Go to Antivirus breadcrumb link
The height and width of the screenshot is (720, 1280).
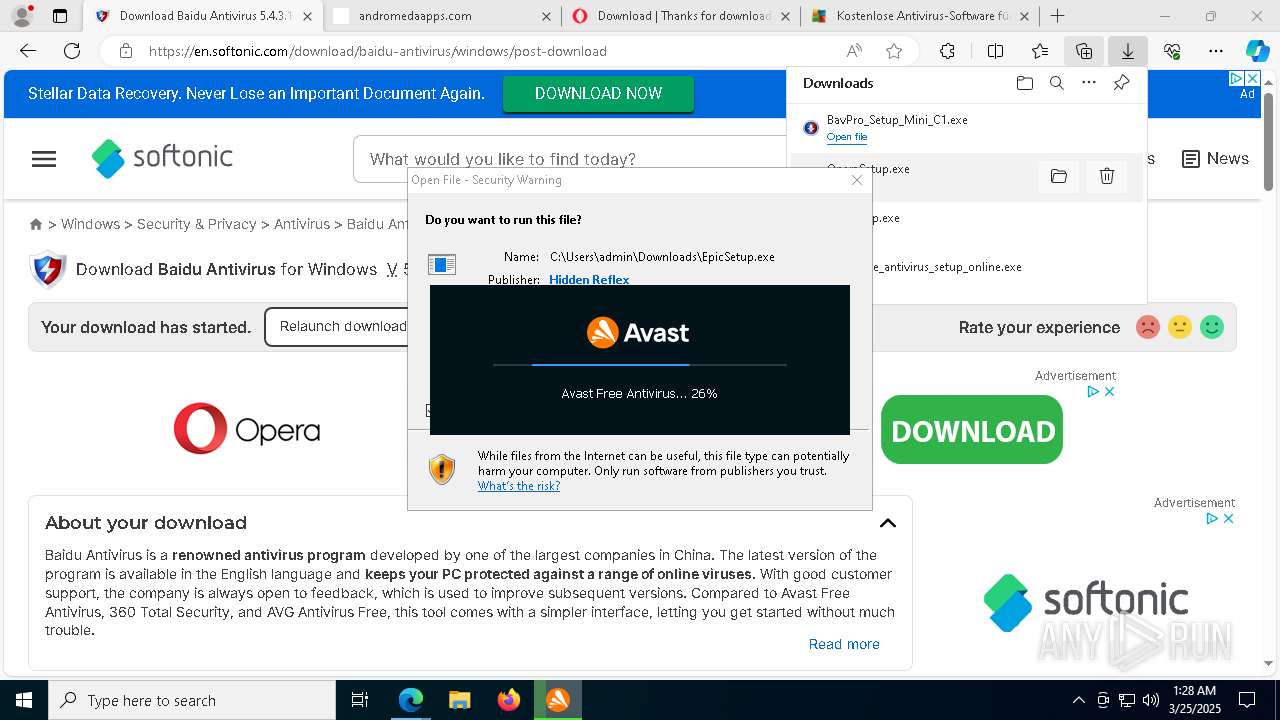pos(301,224)
